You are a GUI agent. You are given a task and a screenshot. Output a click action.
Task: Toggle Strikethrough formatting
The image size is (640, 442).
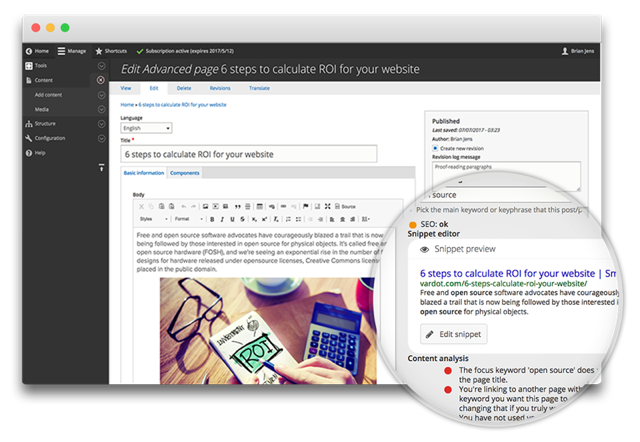[x=242, y=219]
